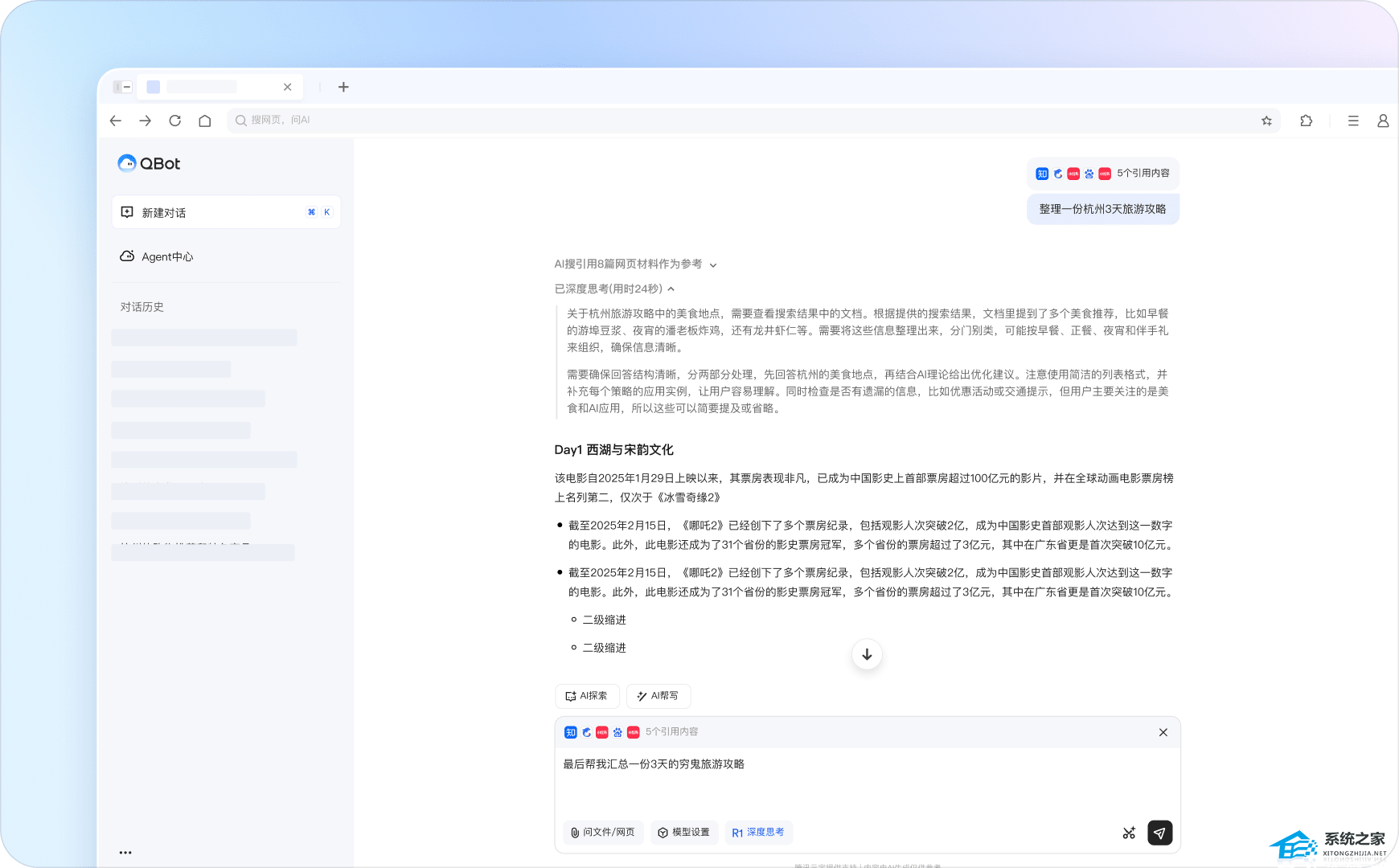1399x868 pixels.
Task: Click the scissors screenshot icon
Action: coord(1129,833)
